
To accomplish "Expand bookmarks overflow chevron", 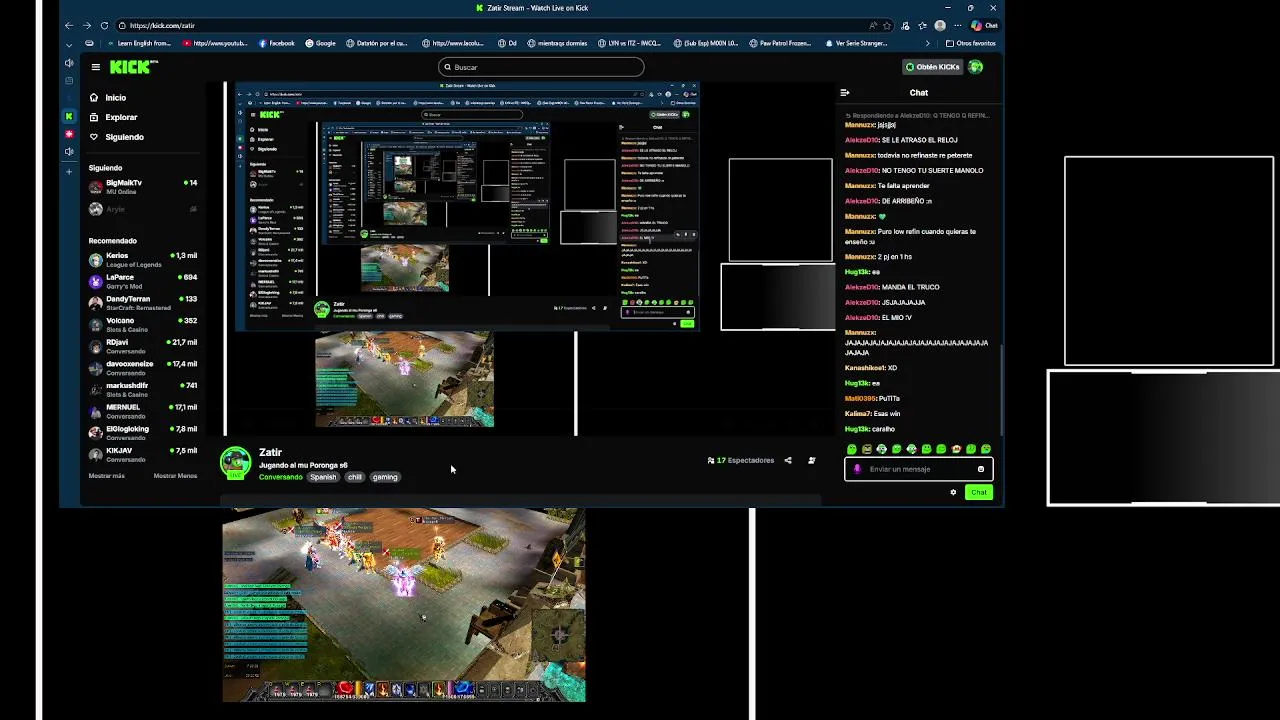I will (x=929, y=43).
